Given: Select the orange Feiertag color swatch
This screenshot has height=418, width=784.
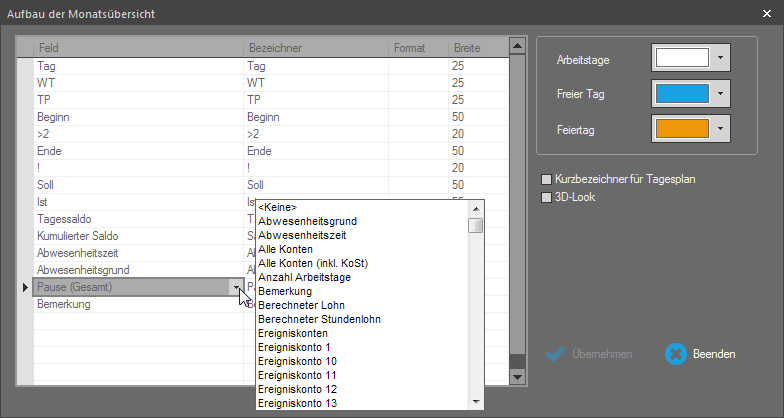Looking at the screenshot, I should (681, 129).
